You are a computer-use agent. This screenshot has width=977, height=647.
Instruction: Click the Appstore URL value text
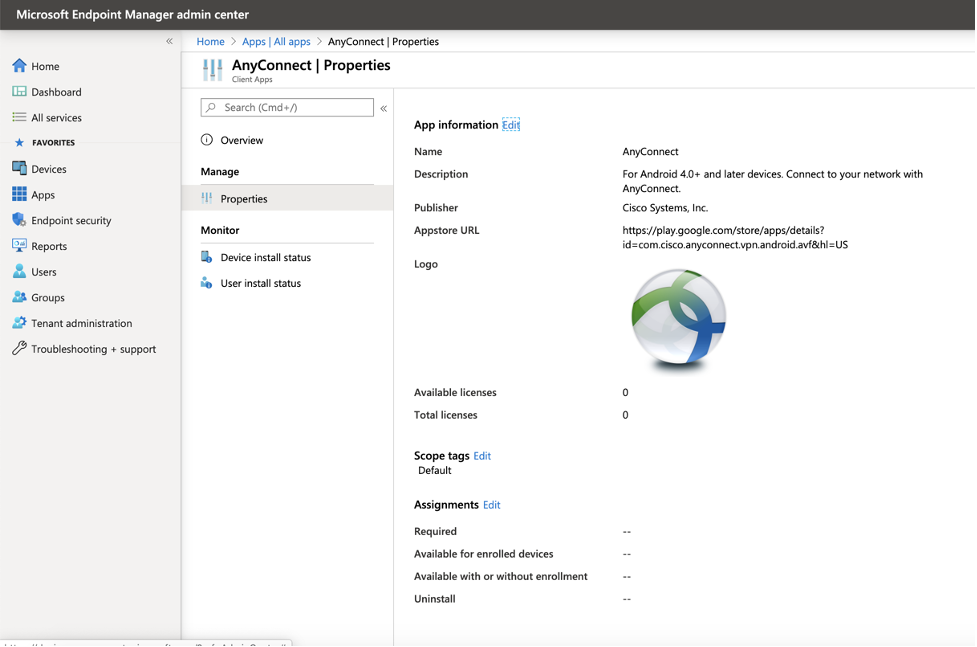[x=735, y=237]
